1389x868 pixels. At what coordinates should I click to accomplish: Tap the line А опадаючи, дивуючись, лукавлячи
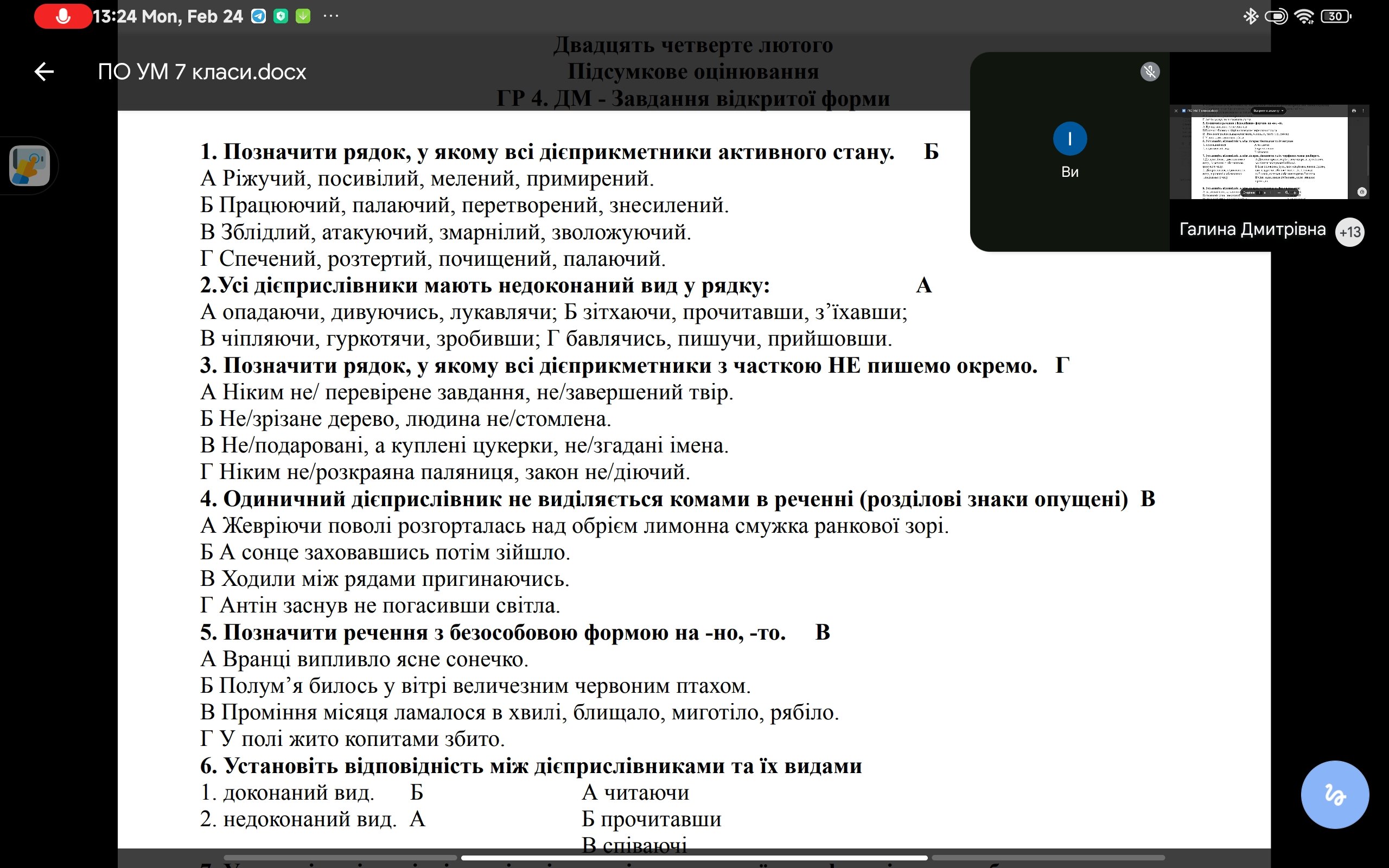point(379,312)
